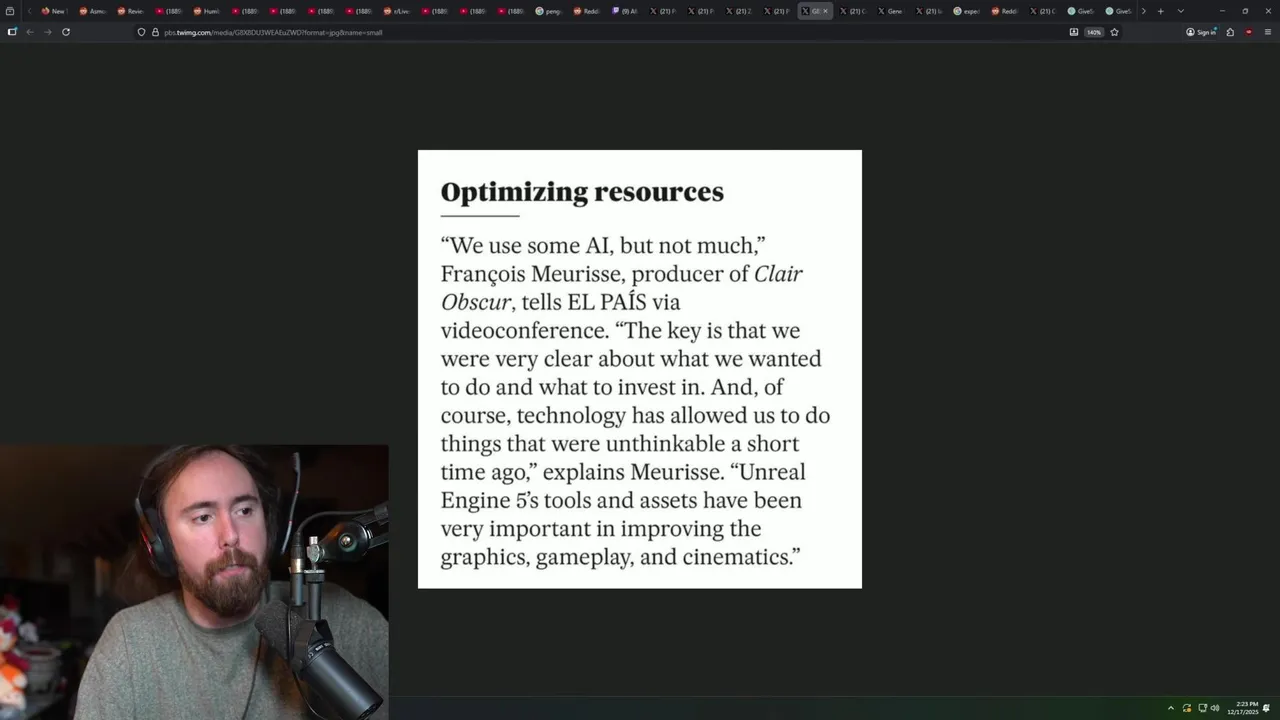Open a new tab with plus button
The height and width of the screenshot is (720, 1280).
(1160, 11)
